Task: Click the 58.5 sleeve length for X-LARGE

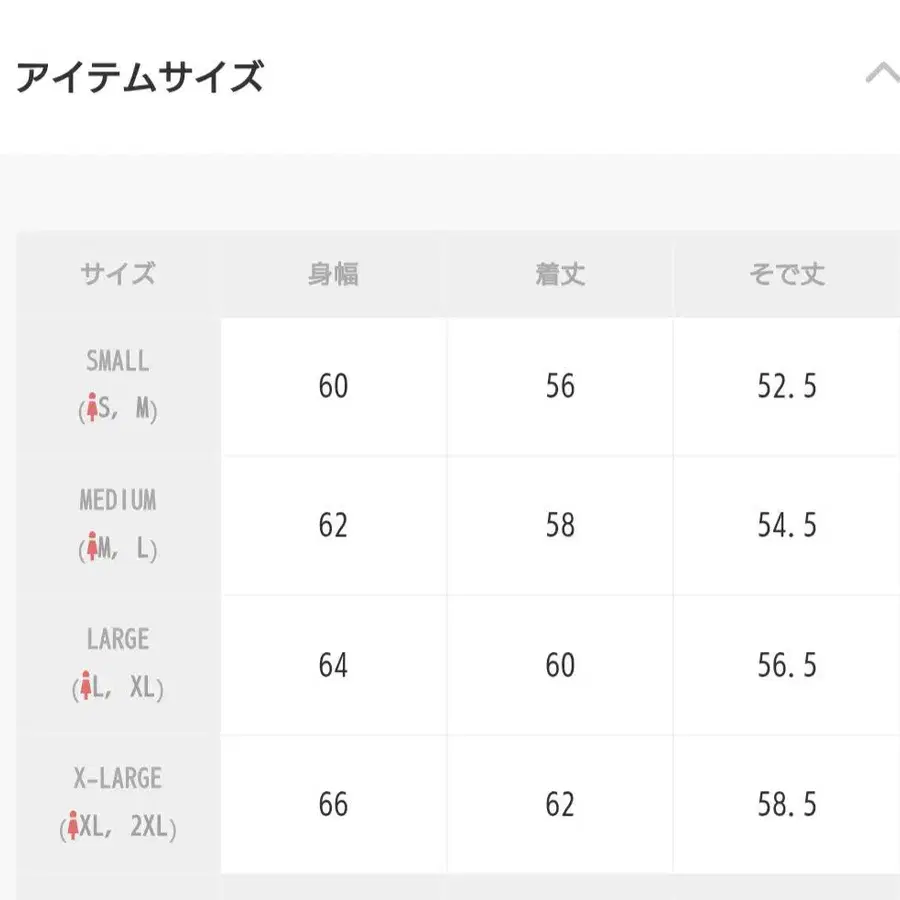Action: [787, 803]
